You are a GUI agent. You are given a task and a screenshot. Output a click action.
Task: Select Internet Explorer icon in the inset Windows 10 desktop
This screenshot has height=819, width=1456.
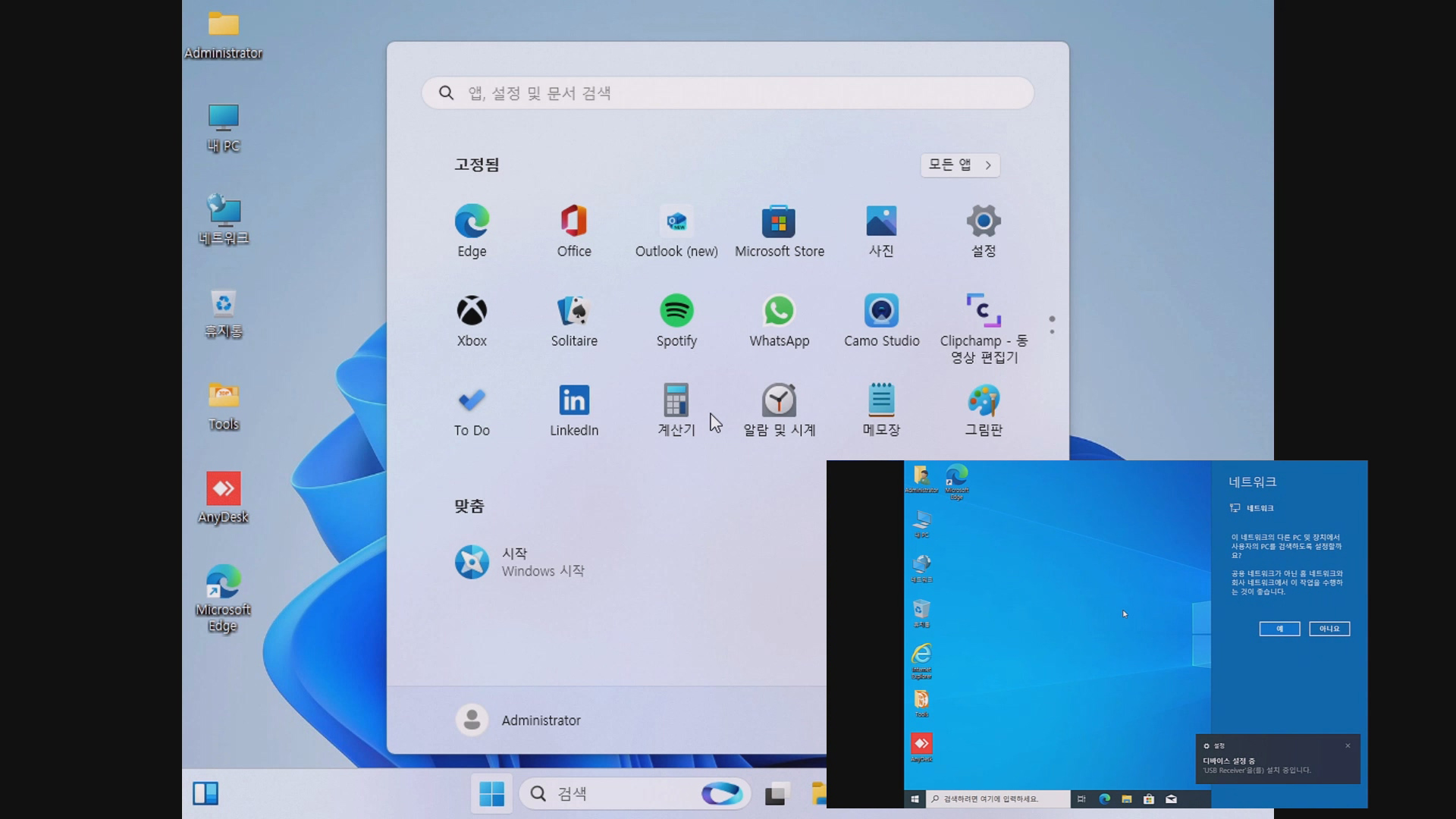(x=921, y=661)
